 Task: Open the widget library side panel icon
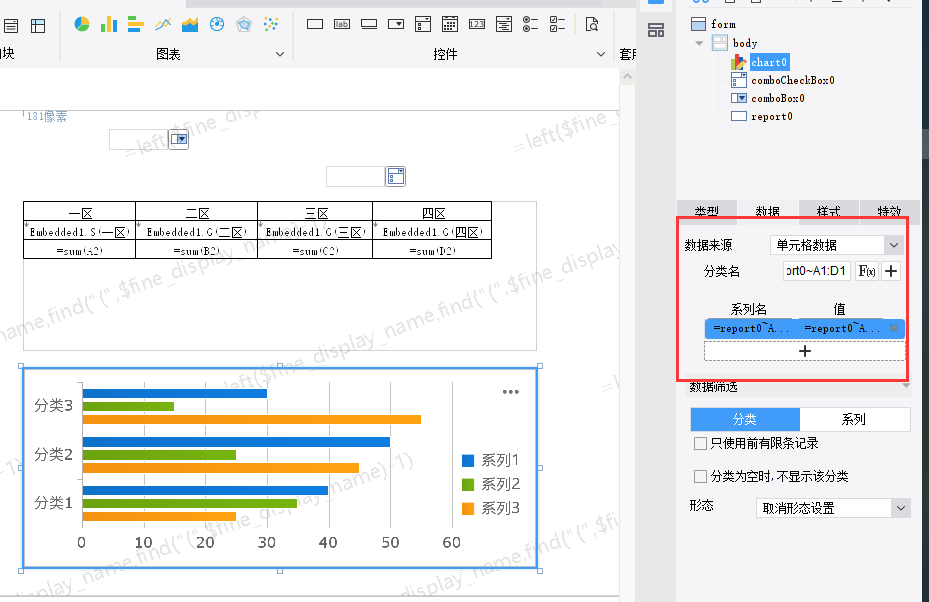tap(656, 30)
